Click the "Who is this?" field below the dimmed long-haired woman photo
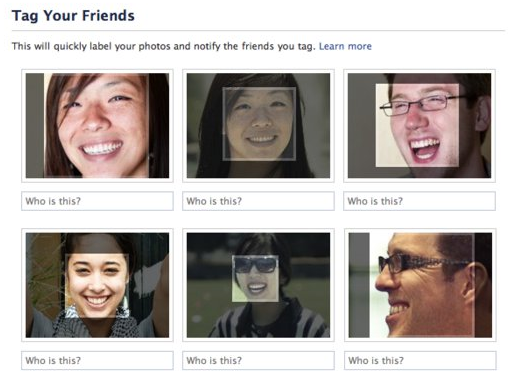The image size is (508, 382). point(258,201)
